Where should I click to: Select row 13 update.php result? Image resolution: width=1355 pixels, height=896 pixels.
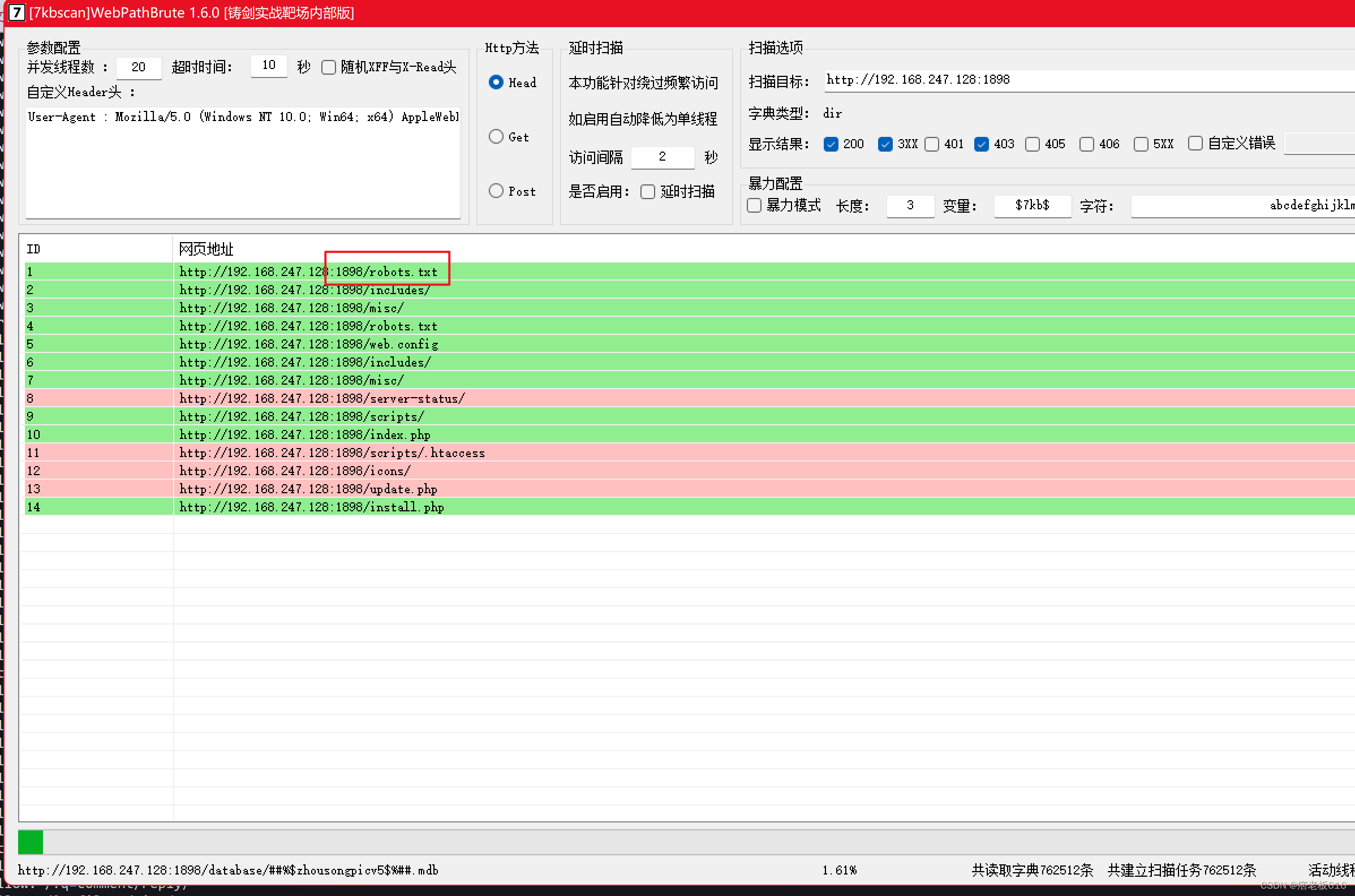click(690, 489)
